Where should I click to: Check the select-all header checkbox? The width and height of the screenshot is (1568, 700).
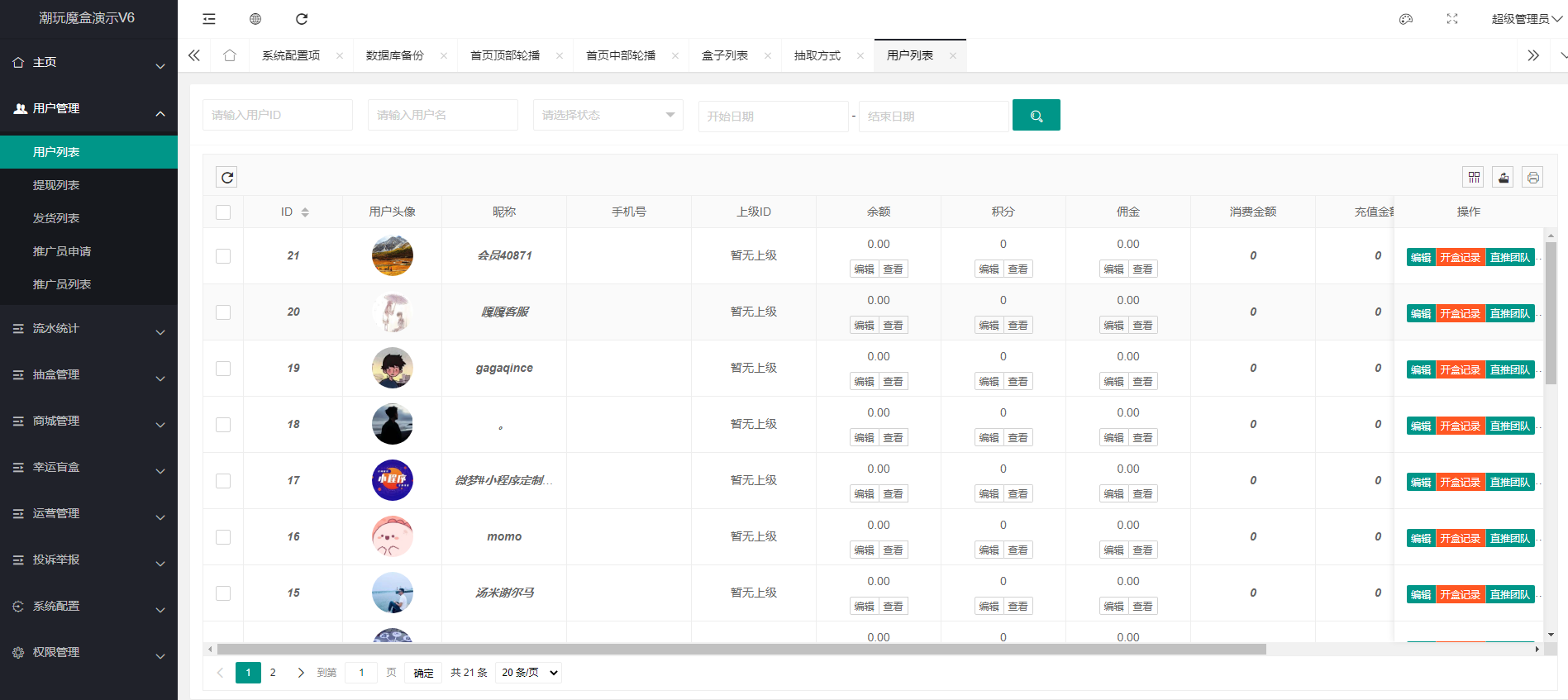click(x=223, y=212)
